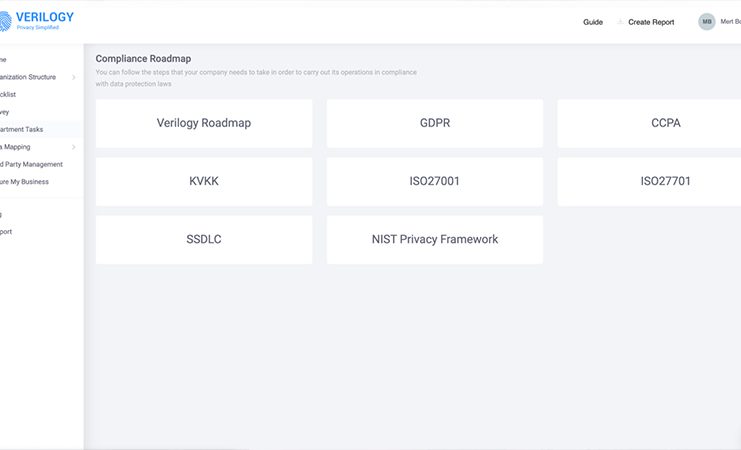The image size is (741, 450).
Task: Click the Verilogy fingerprint logo
Action: (x=5, y=22)
